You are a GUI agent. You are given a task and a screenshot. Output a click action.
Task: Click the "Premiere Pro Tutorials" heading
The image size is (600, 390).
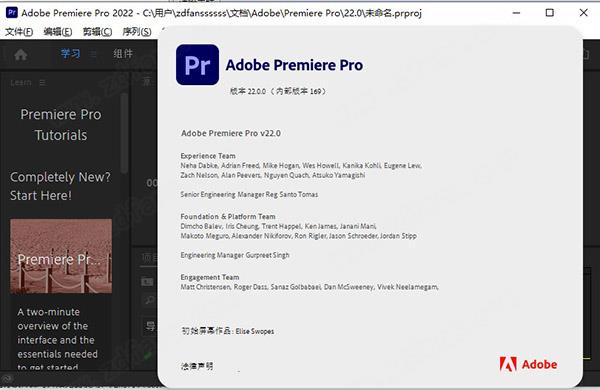point(61,124)
